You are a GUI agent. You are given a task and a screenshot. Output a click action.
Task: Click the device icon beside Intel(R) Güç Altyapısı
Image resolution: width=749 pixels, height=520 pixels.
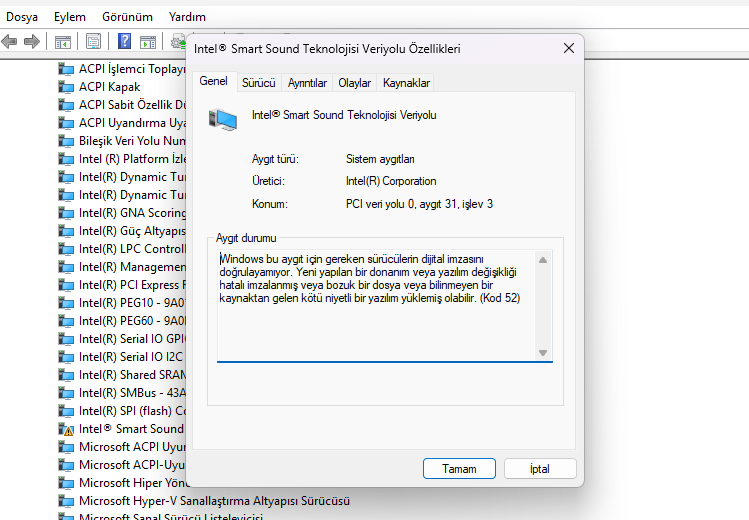66,231
